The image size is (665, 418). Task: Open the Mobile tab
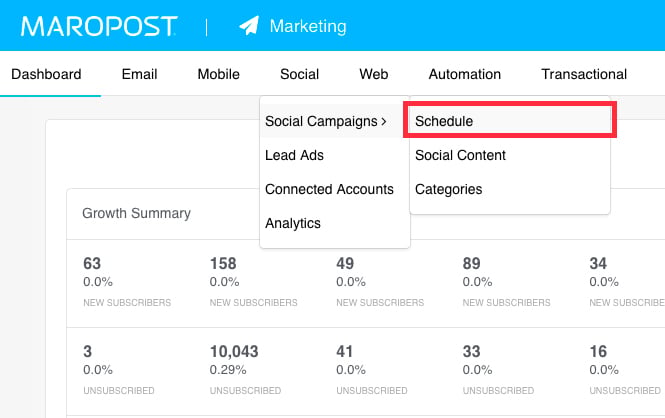click(218, 74)
